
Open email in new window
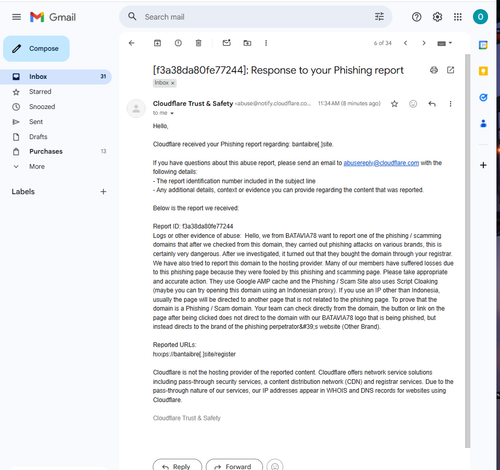(450, 70)
